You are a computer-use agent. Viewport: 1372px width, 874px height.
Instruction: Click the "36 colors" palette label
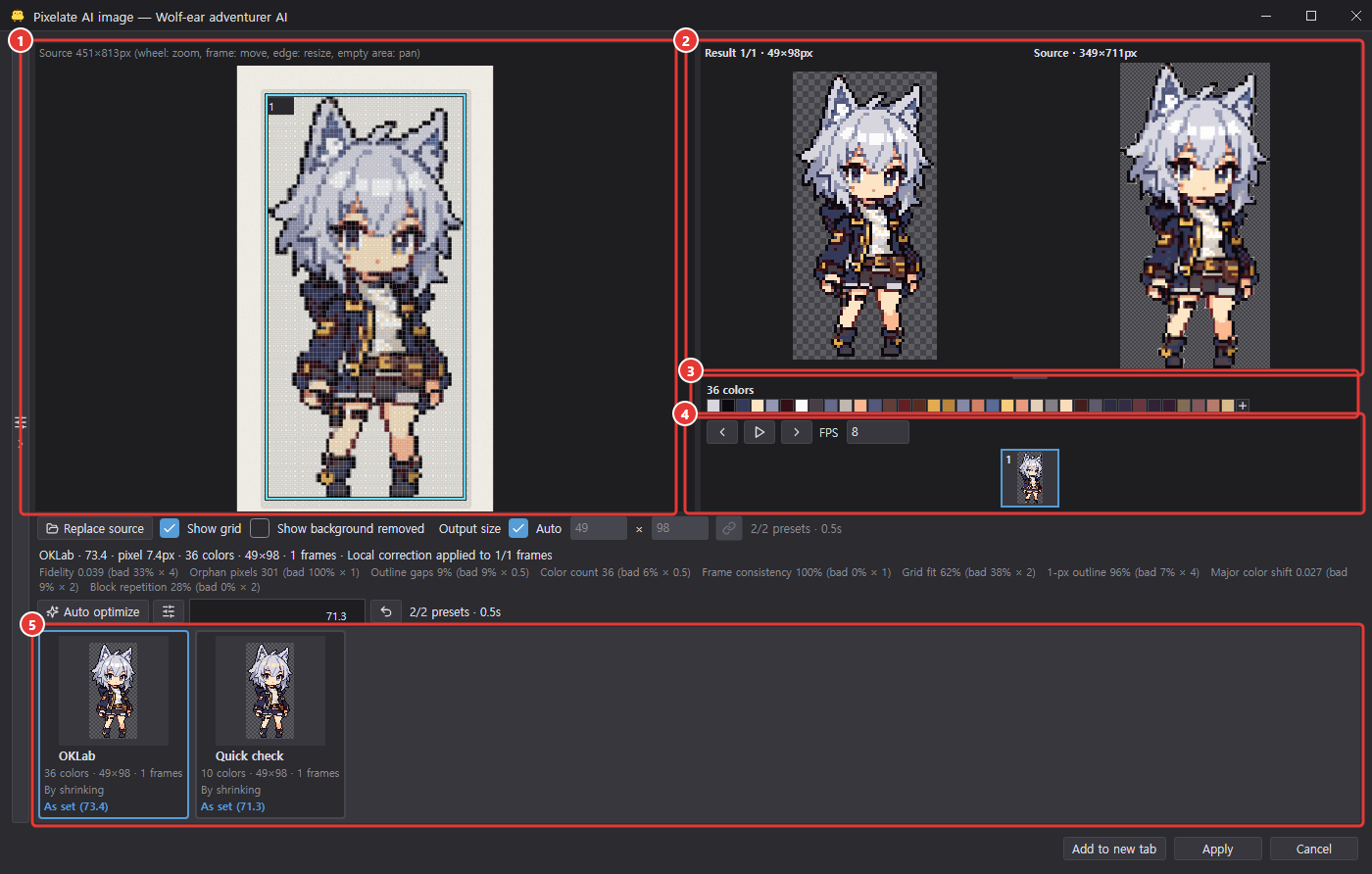(730, 390)
